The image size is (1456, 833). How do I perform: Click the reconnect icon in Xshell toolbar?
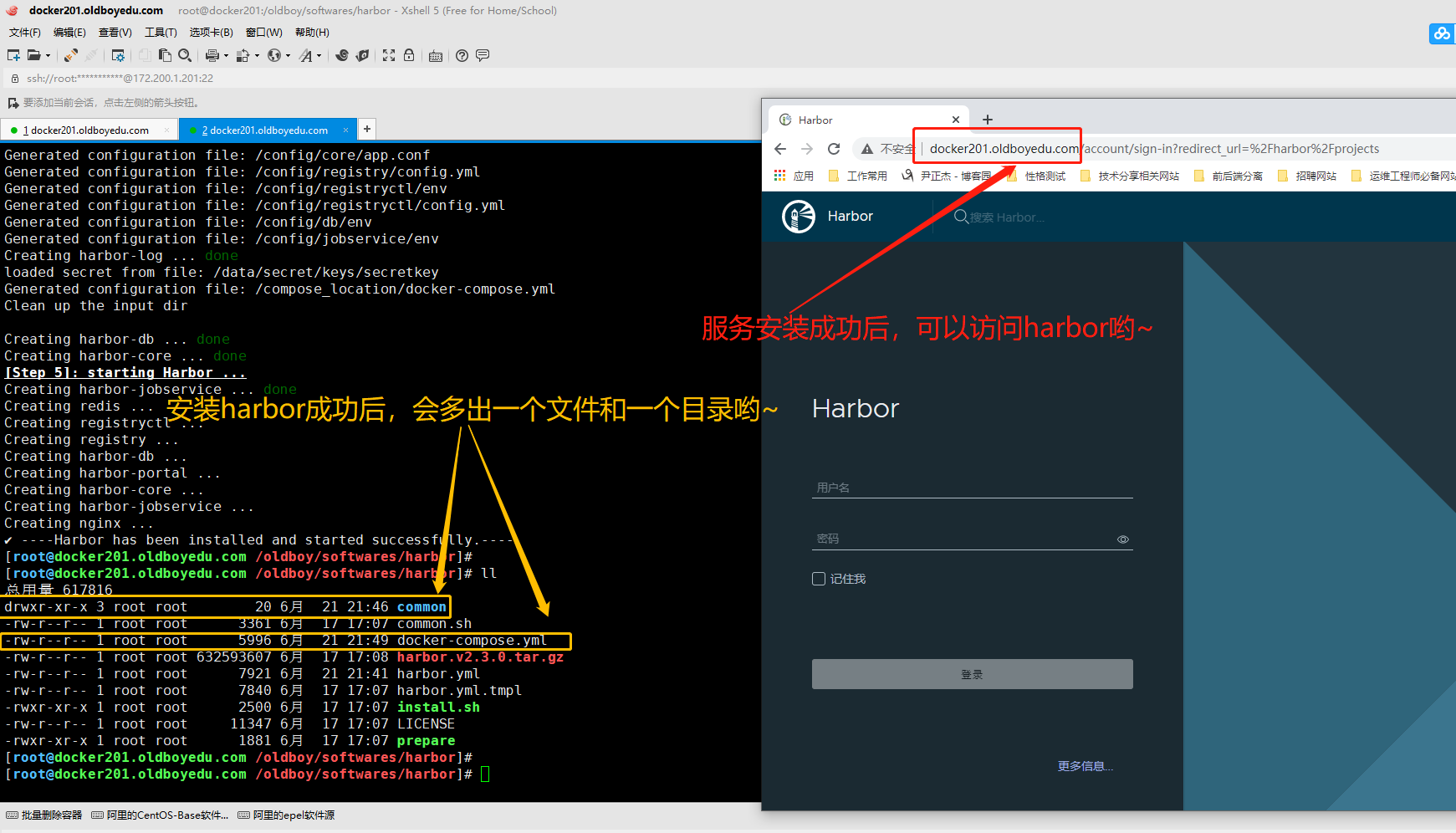(71, 55)
